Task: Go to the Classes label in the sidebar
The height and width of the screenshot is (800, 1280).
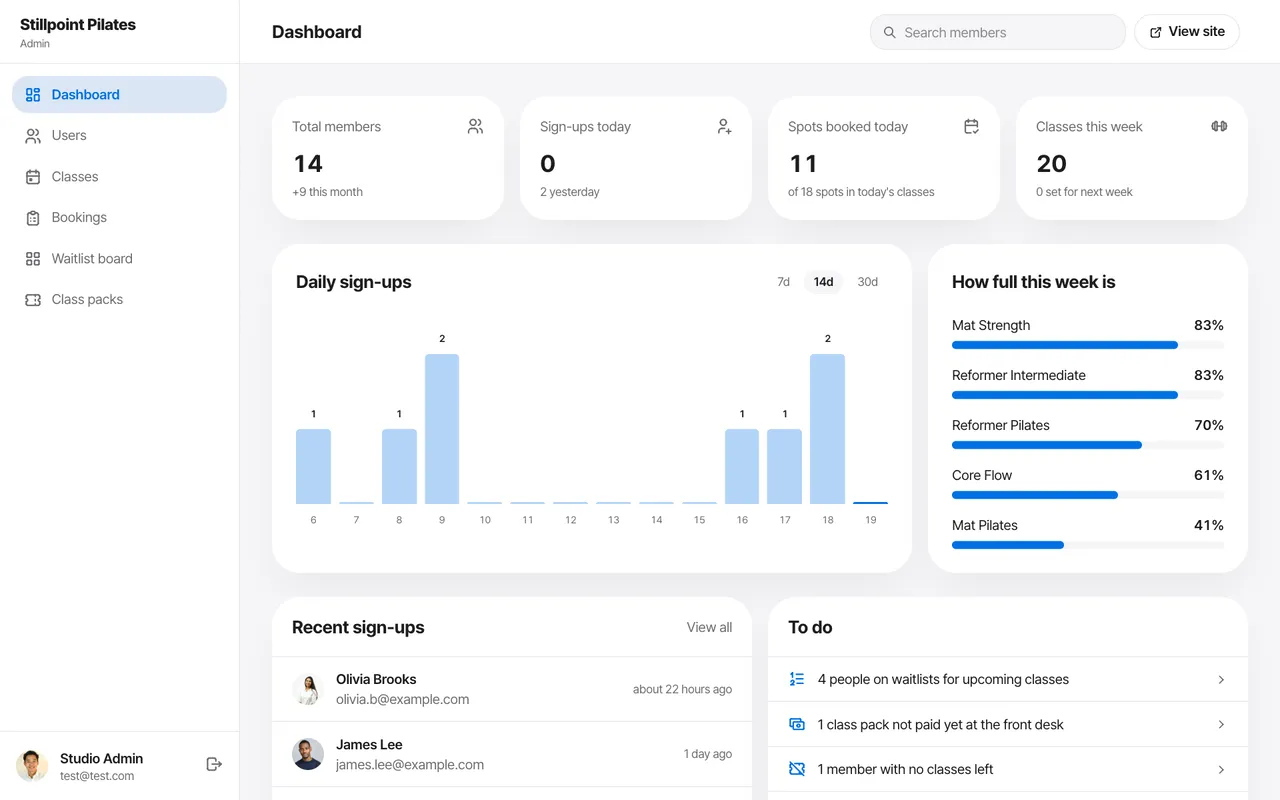Action: pyautogui.click(x=75, y=176)
